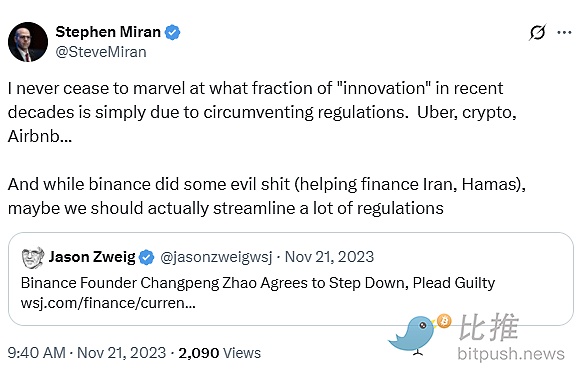Viewport: 585px width, 381px height.
Task: Click the orange Bitcoin coin icon
Action: point(444,321)
